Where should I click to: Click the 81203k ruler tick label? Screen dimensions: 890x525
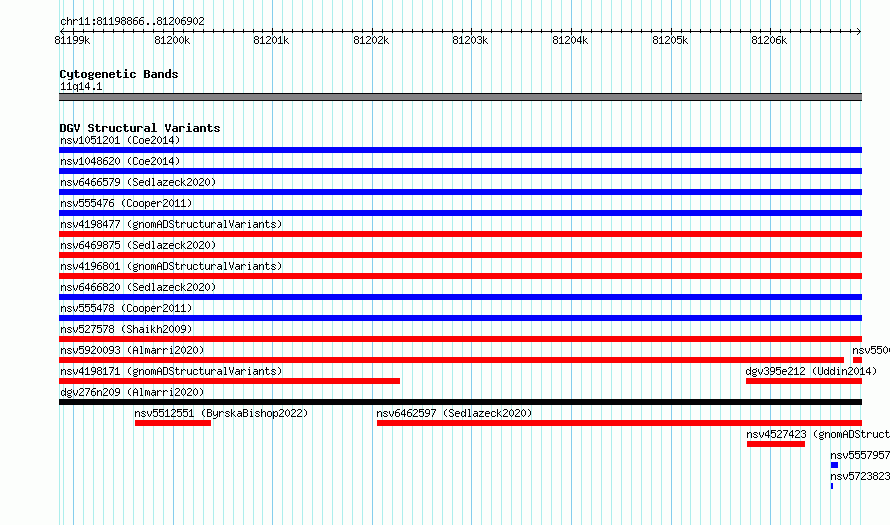point(470,40)
